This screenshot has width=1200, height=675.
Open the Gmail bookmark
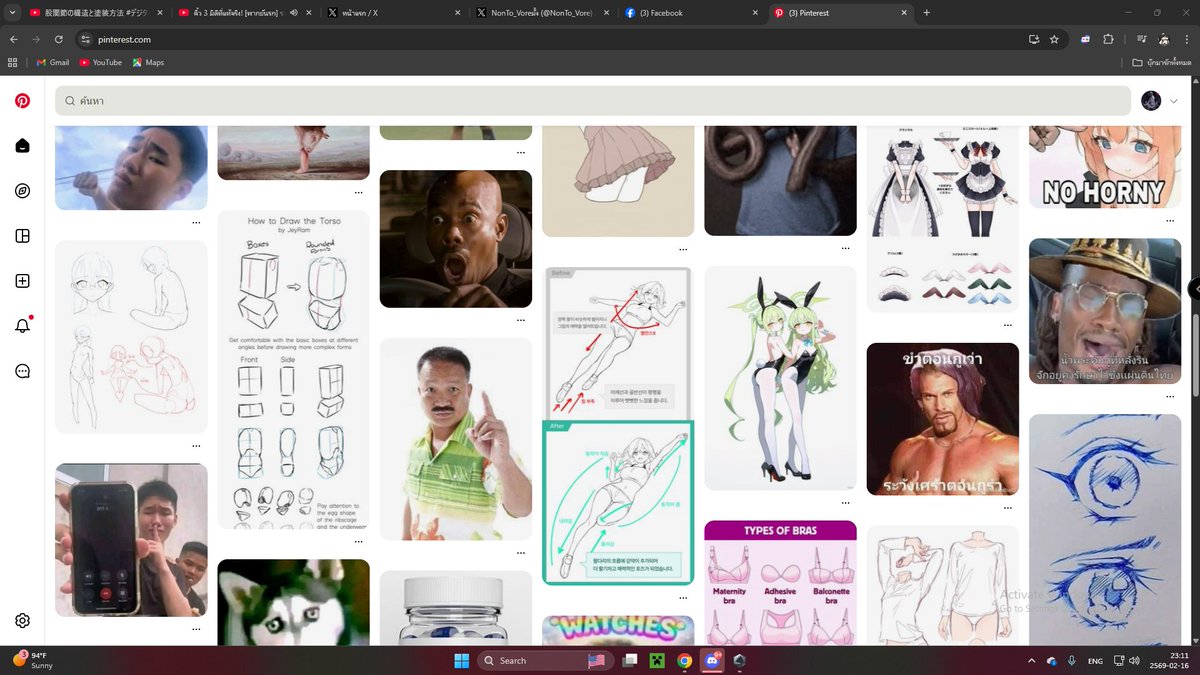[x=53, y=62]
